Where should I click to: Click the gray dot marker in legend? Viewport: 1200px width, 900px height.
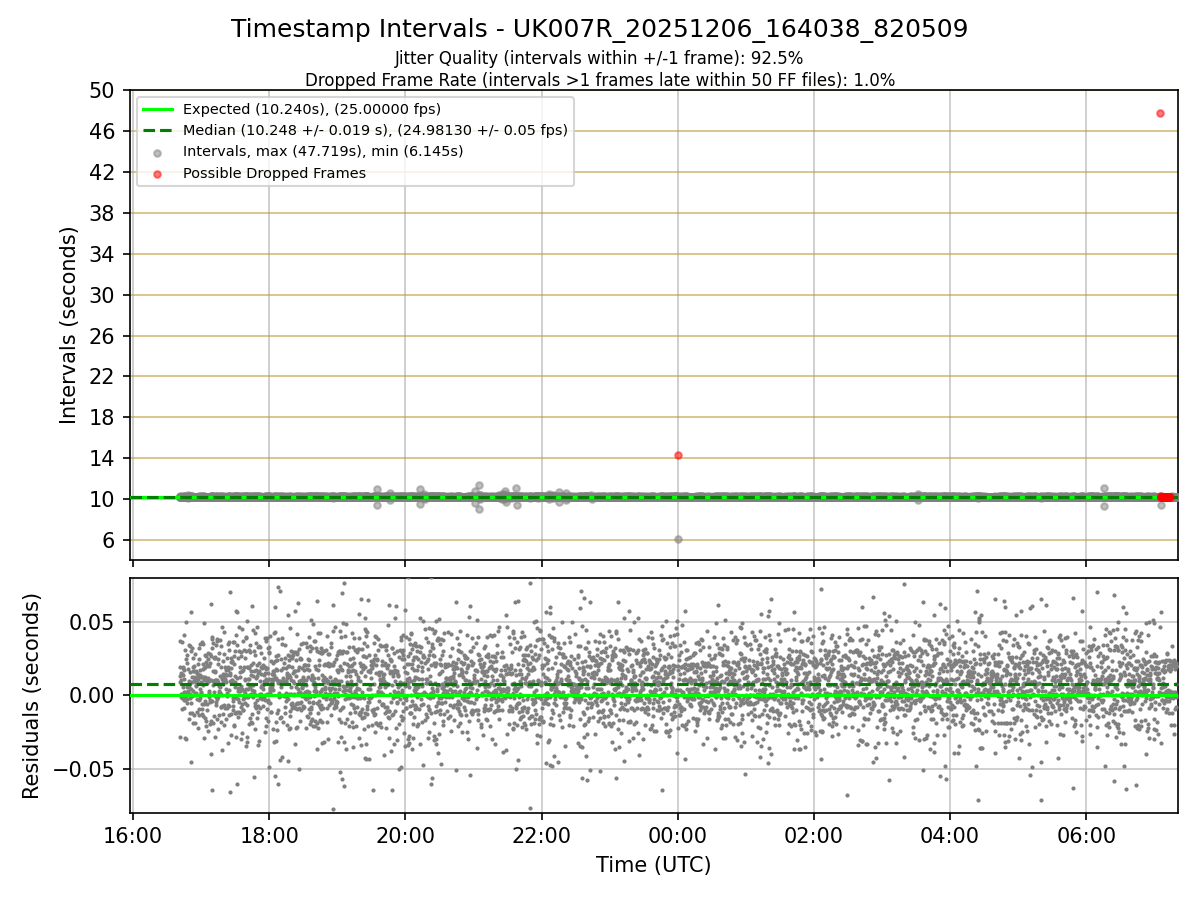tap(158, 152)
